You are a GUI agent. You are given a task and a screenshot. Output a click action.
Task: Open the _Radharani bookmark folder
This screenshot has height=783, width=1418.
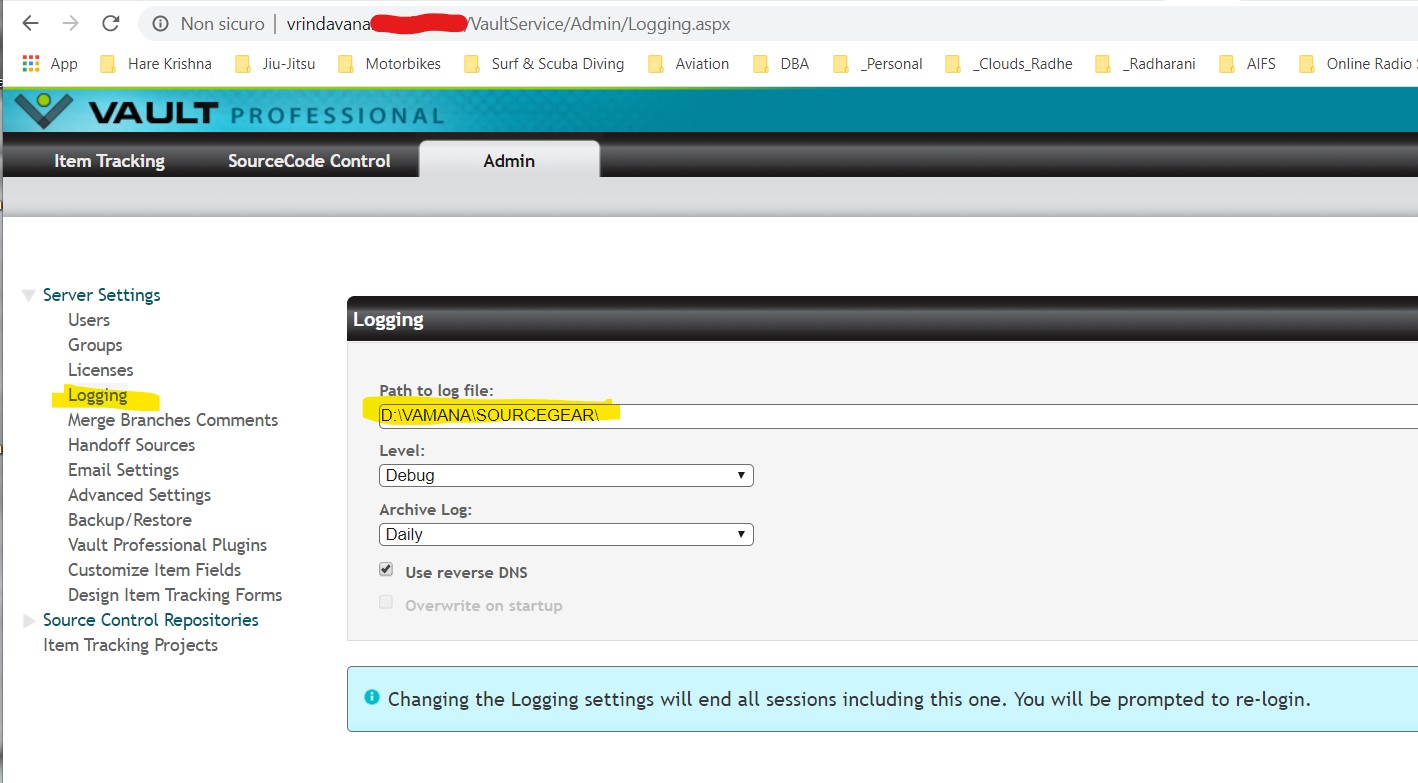1146,63
